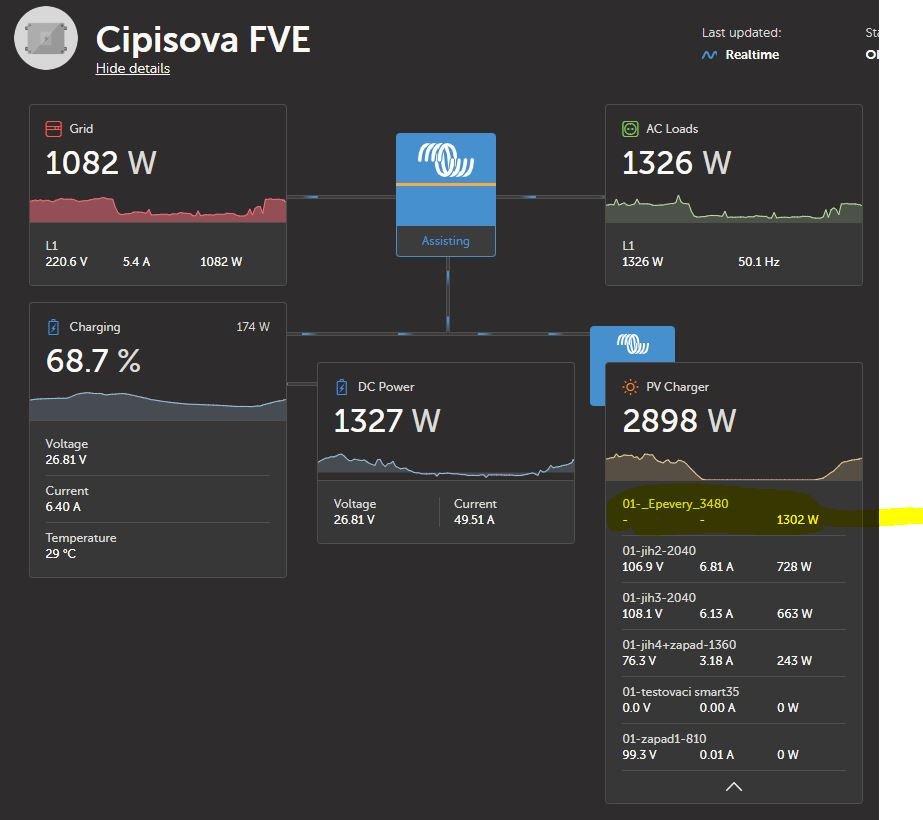Click the Realtime update status label
This screenshot has width=923, height=820.
[x=752, y=55]
